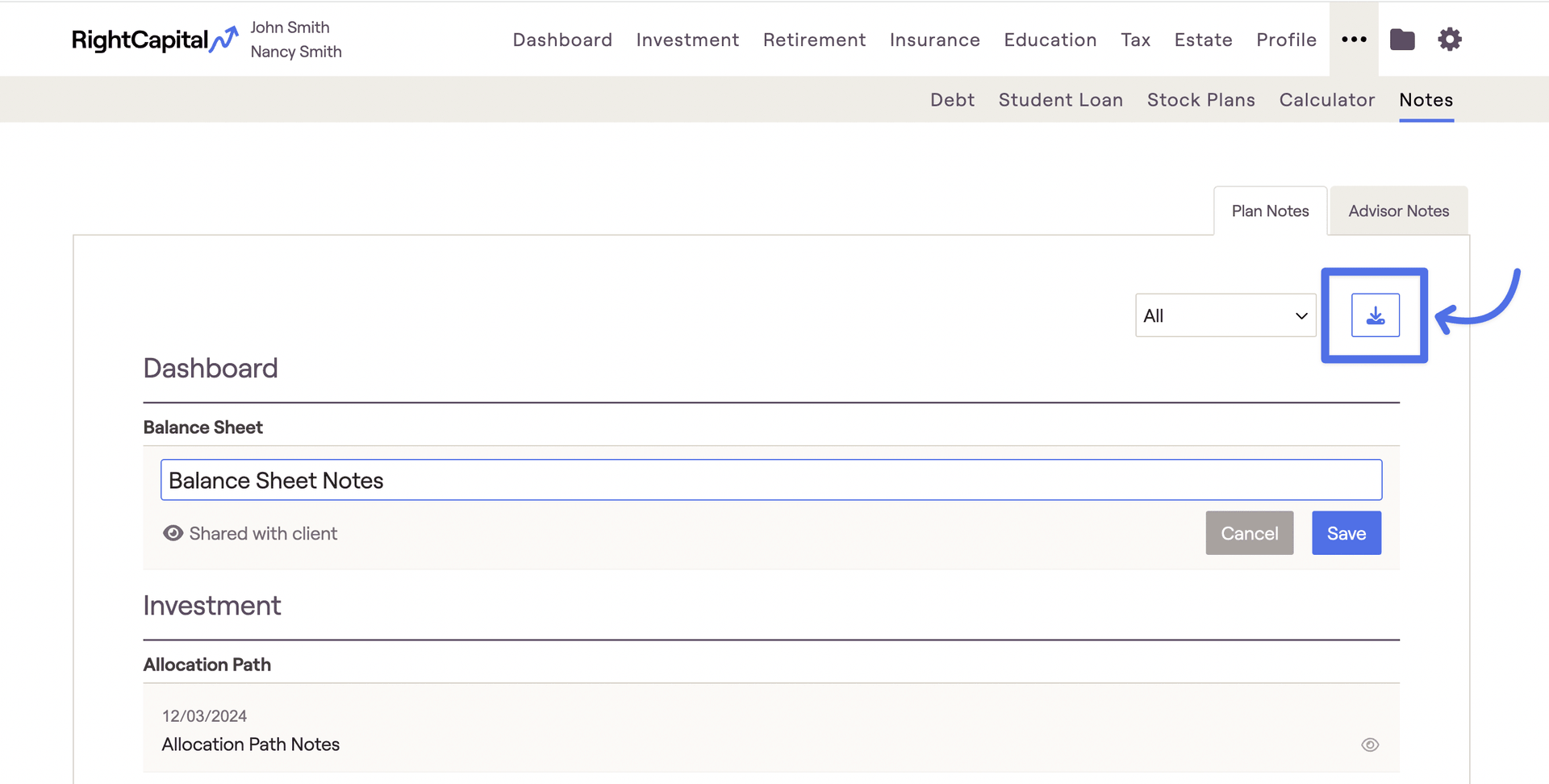Click the three-dot more menu

click(1354, 40)
